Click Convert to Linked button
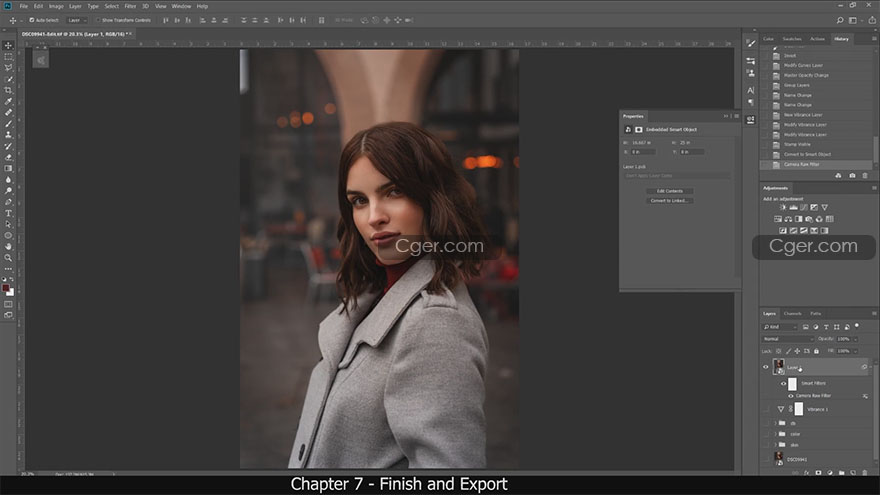Image resolution: width=880 pixels, height=495 pixels. coord(670,200)
